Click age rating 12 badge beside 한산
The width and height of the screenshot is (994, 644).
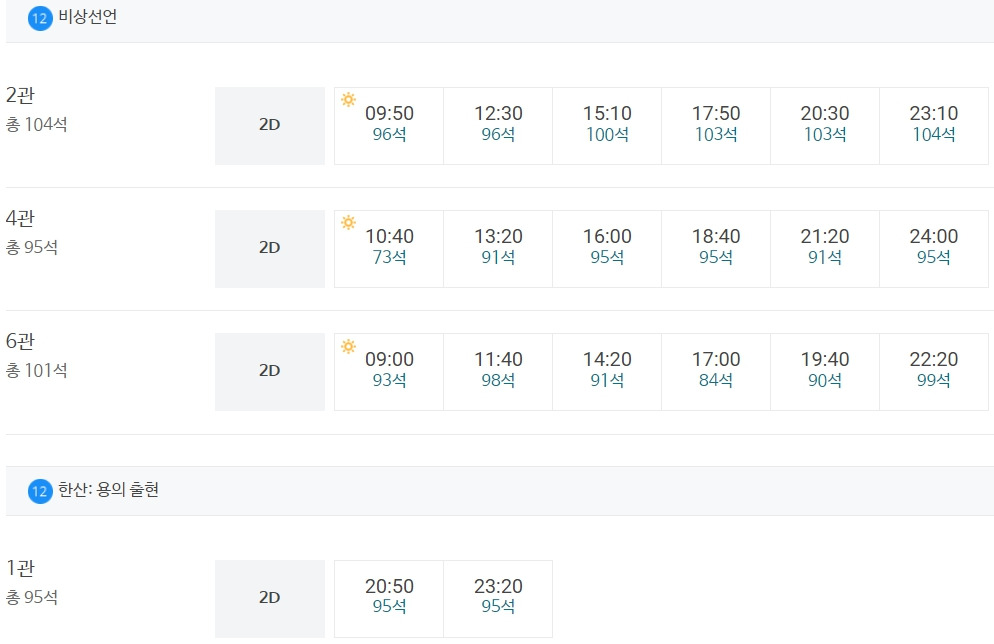40,491
